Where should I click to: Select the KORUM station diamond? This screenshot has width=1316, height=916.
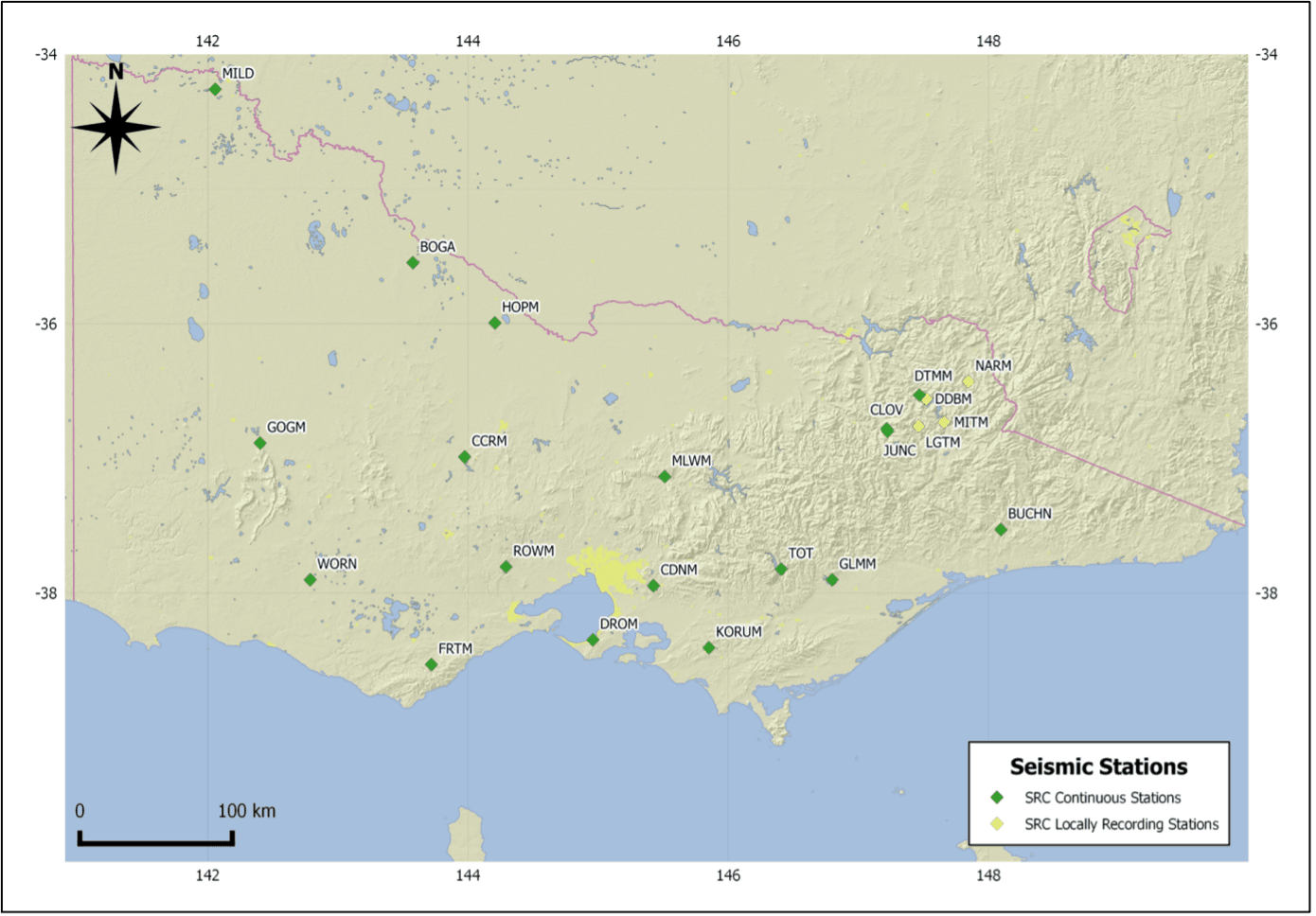(x=709, y=647)
